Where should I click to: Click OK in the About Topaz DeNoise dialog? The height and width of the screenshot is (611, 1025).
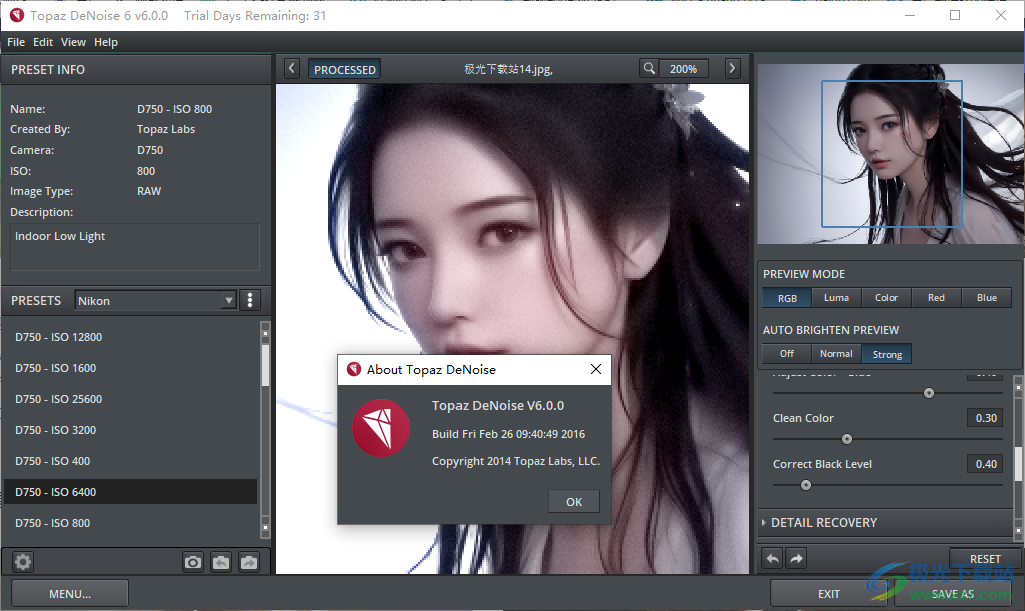tap(574, 501)
